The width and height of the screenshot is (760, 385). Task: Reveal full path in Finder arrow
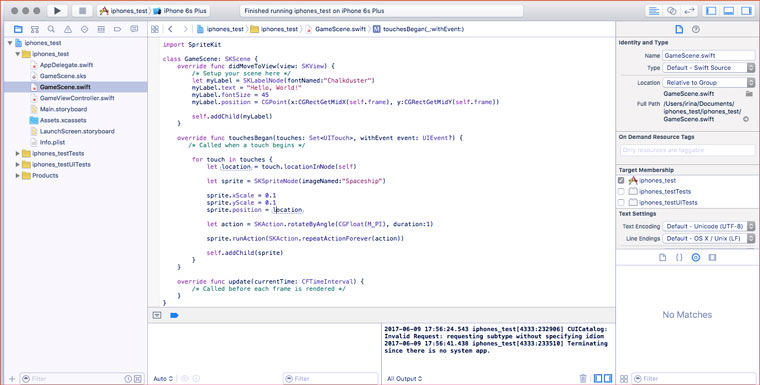[x=746, y=119]
